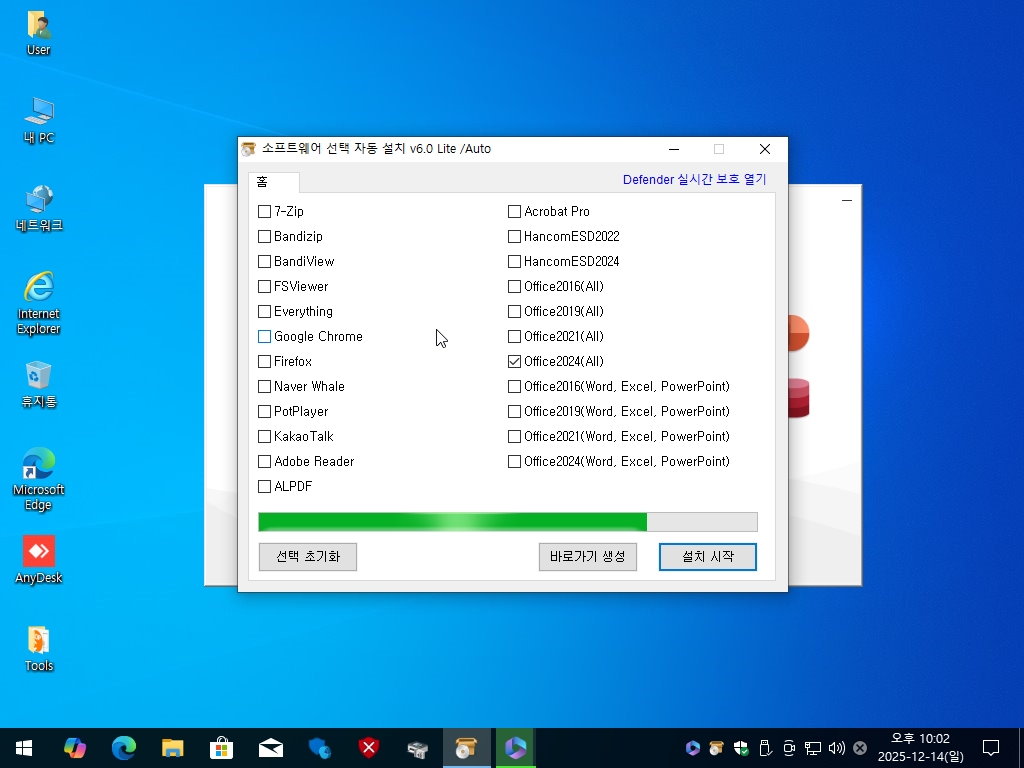Select the AnyDesk desktop icon

click(x=39, y=560)
